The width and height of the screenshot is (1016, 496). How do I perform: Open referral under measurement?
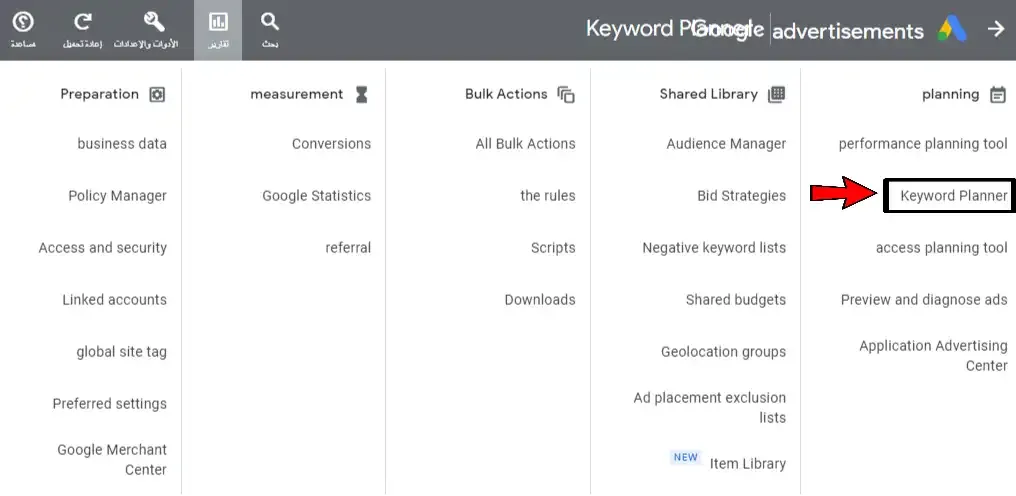pos(349,248)
